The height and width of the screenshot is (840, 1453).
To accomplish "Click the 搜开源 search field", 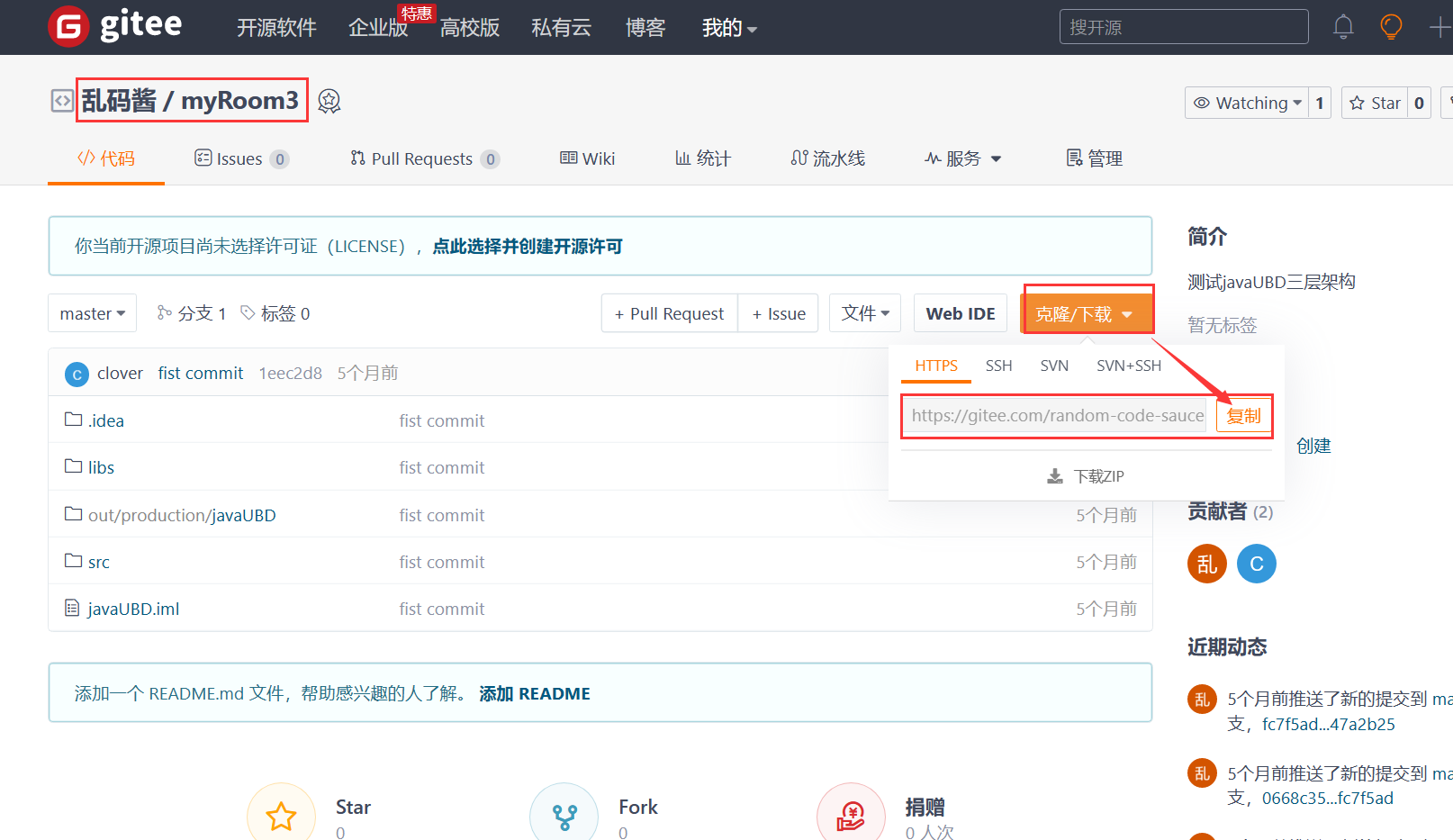I will [x=1184, y=27].
